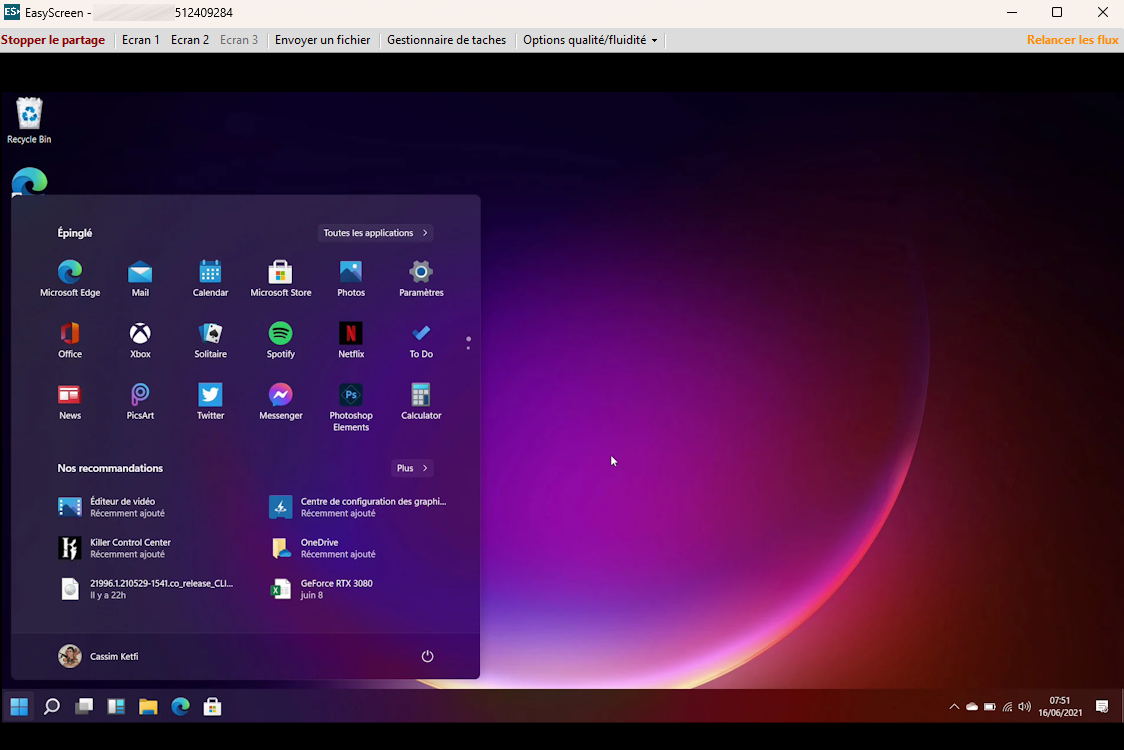Viewport: 1124px width, 750px height.
Task: Open Cassim Ketfi user account menu
Action: 98,656
